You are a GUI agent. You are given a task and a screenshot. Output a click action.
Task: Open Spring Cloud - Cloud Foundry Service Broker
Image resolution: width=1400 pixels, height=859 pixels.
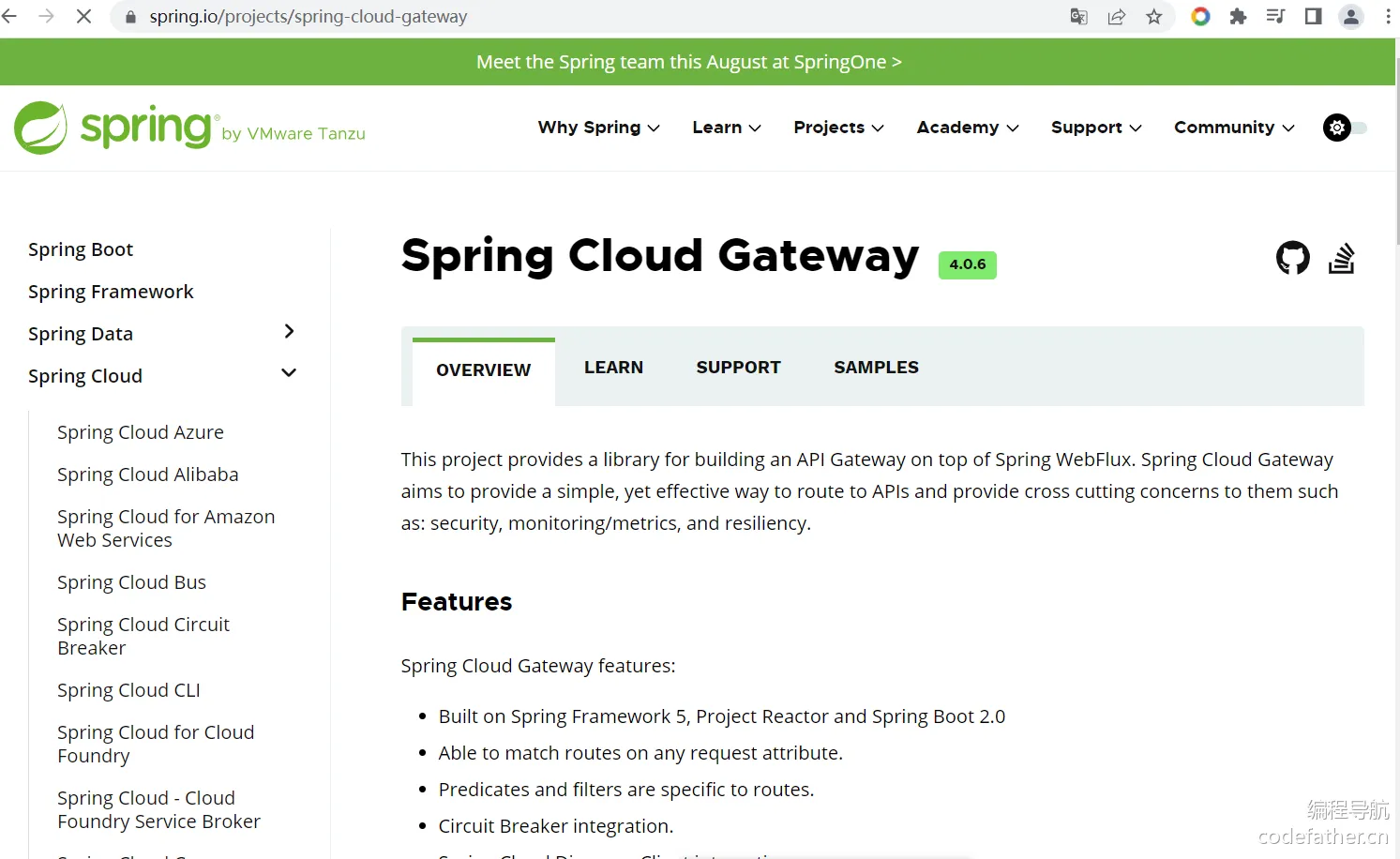coord(158,809)
